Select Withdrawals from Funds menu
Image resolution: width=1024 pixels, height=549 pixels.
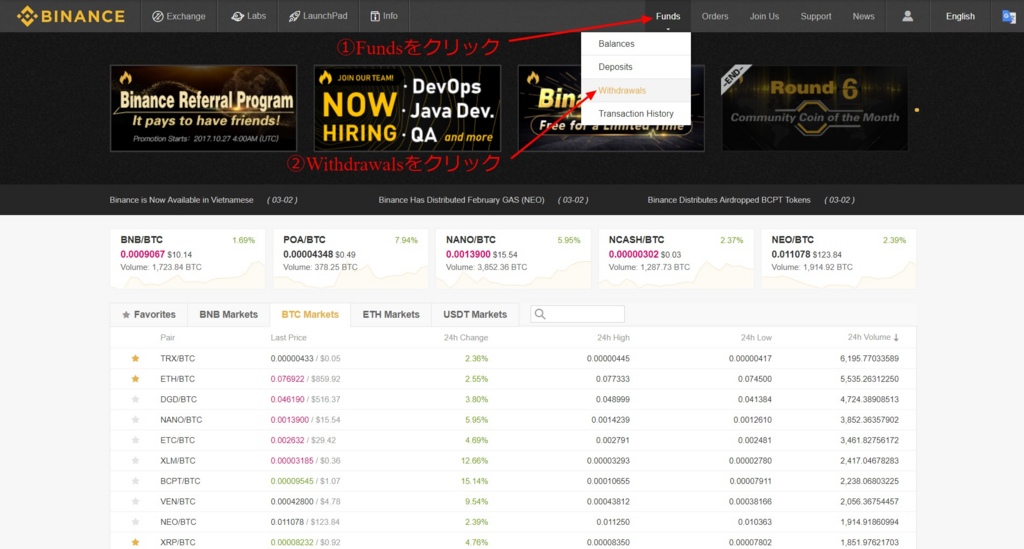click(x=635, y=90)
